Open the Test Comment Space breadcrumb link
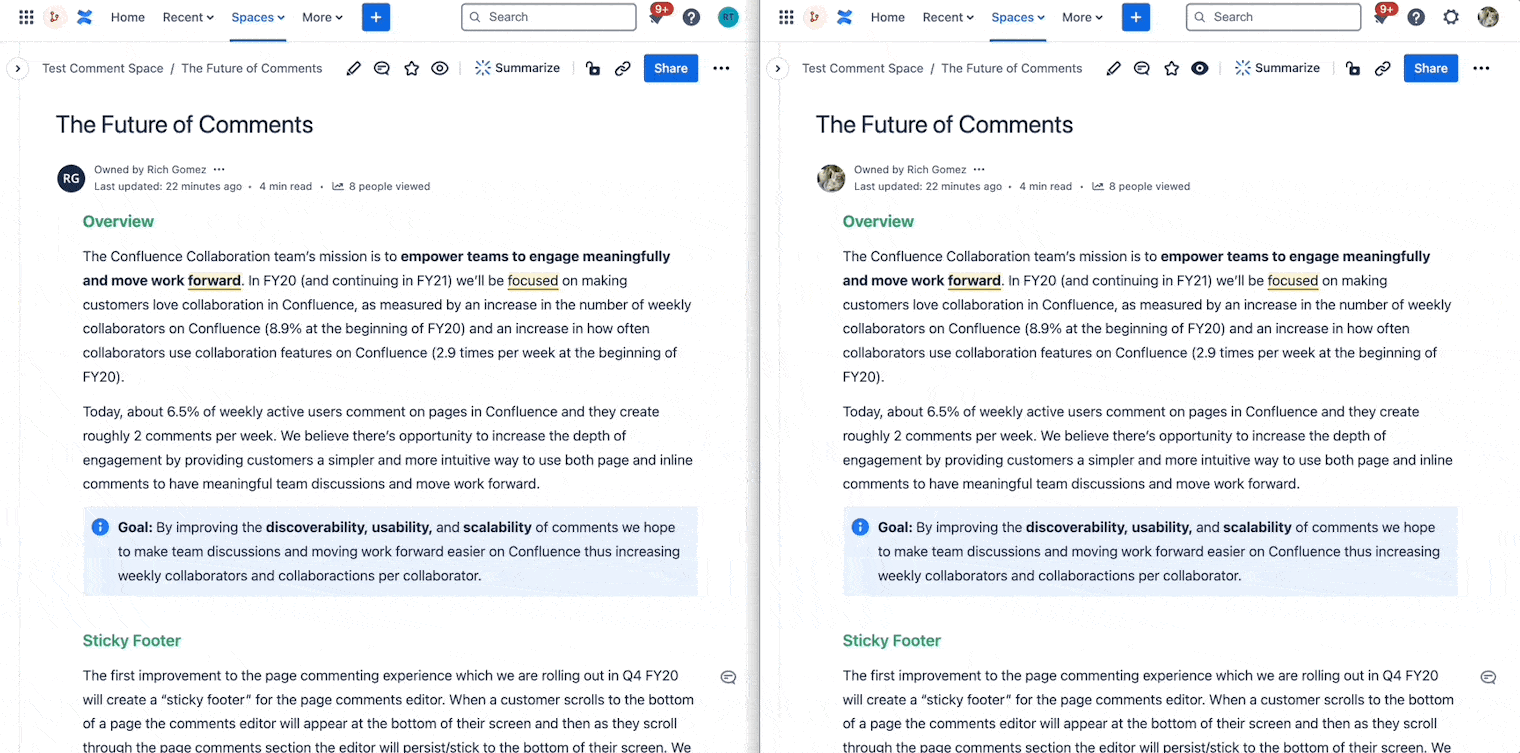 (x=102, y=68)
